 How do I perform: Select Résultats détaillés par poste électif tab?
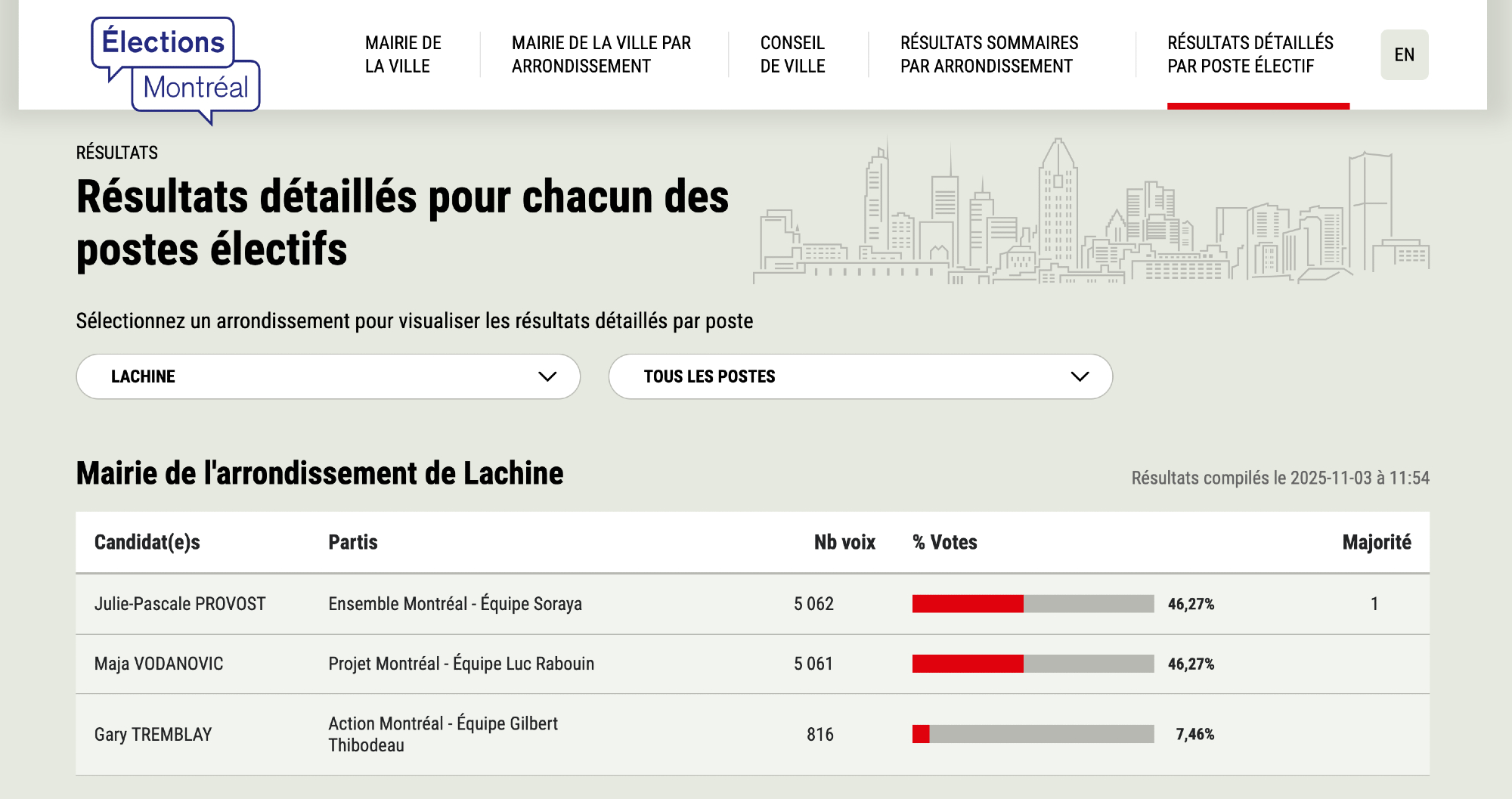click(x=1250, y=54)
